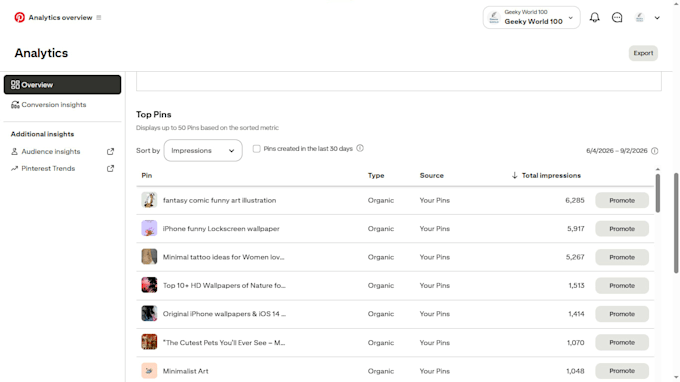Open Minimalist Art pin thumbnail
This screenshot has height=382, width=680.
(149, 371)
